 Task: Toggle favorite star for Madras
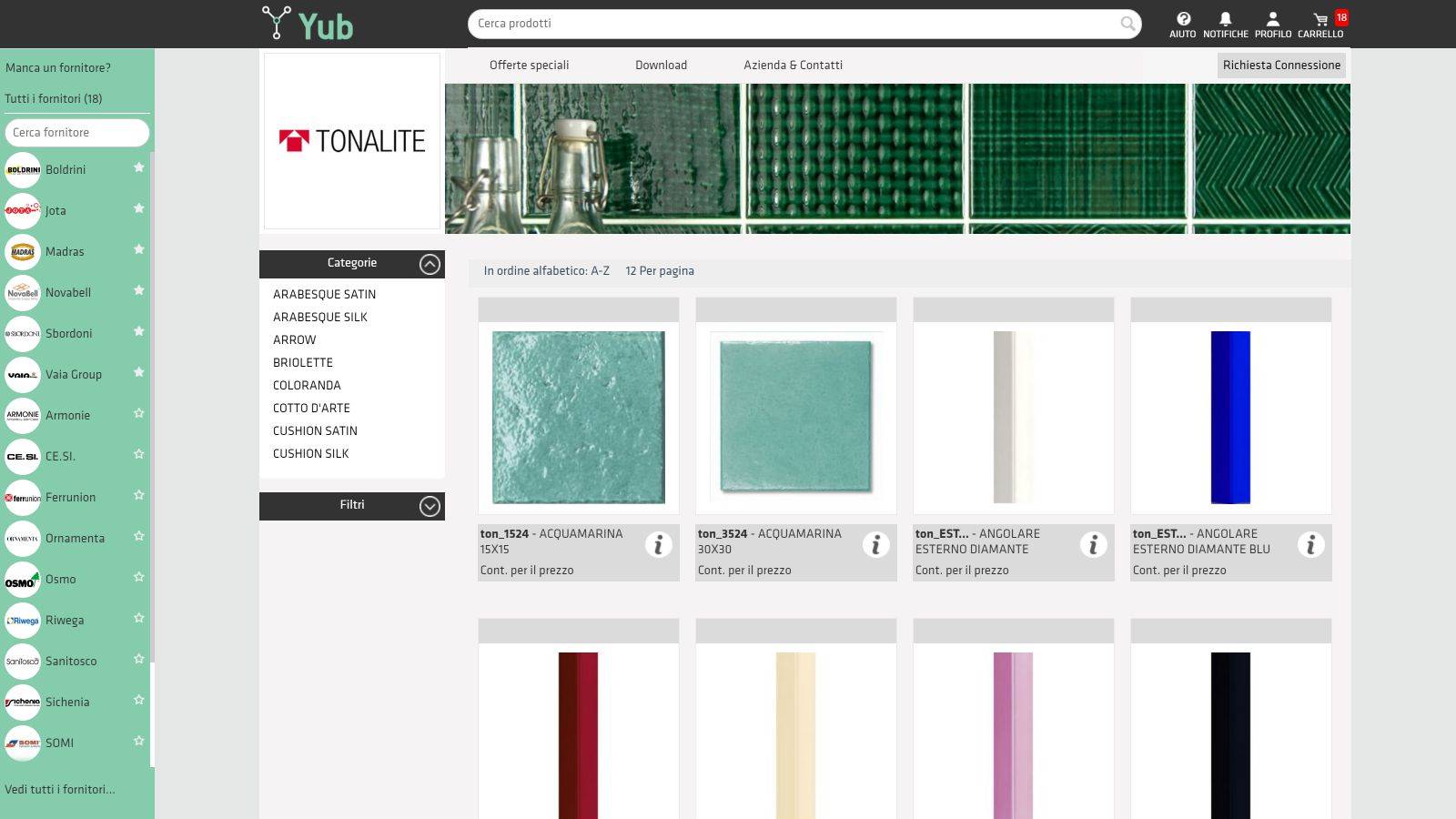tap(139, 249)
